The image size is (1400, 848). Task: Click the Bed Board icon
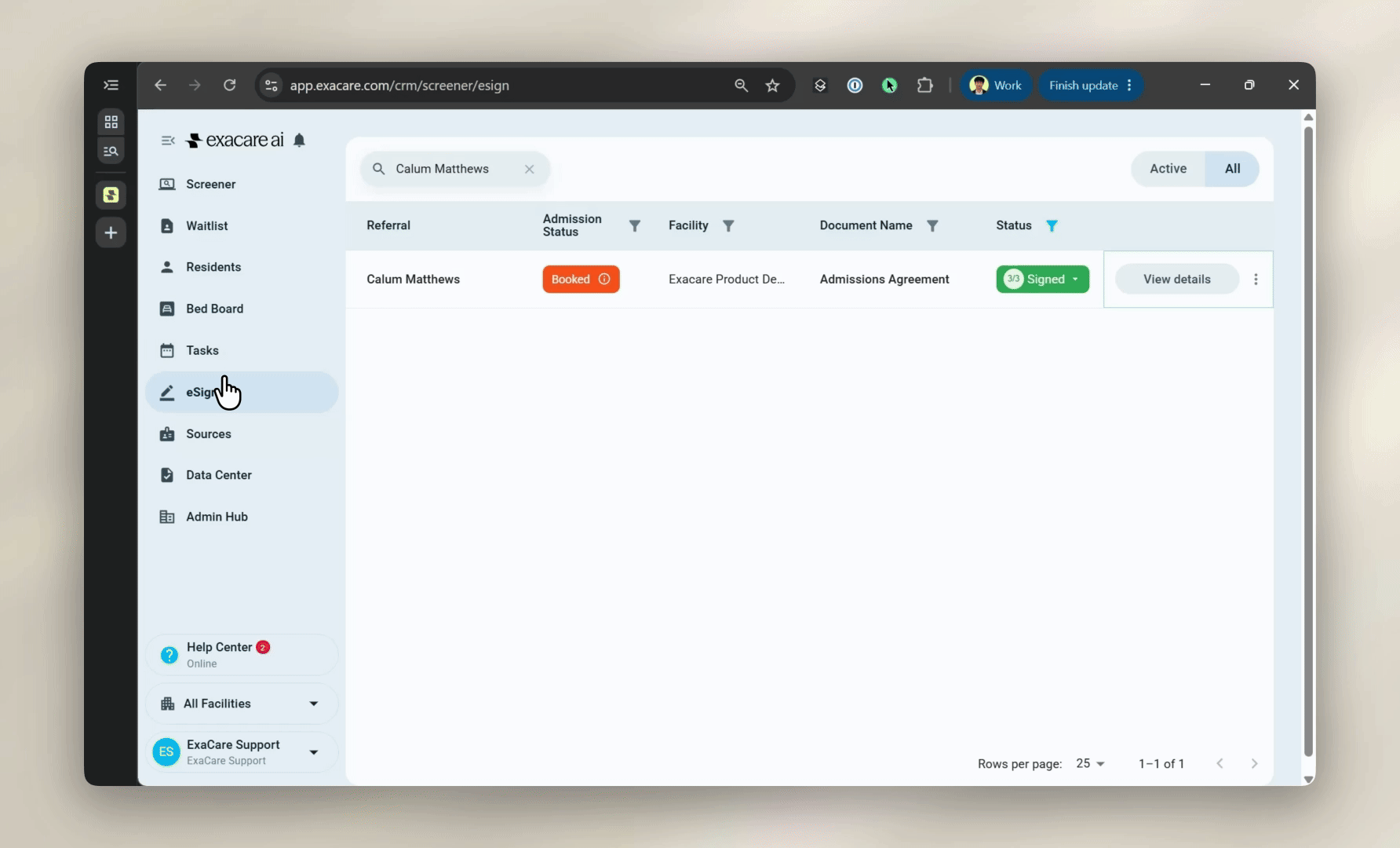[x=167, y=309]
